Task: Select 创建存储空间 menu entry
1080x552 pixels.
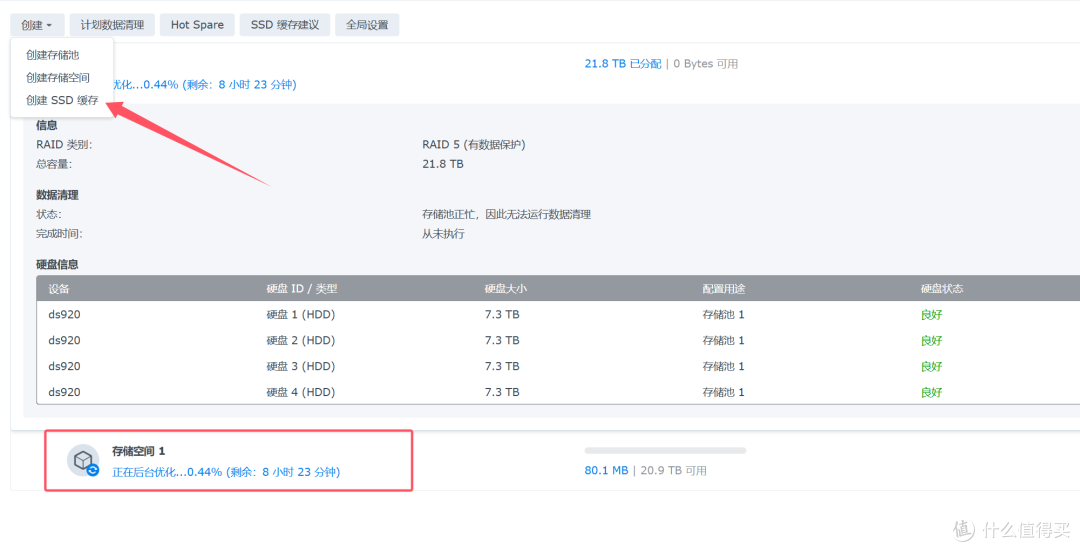Action: tap(58, 78)
